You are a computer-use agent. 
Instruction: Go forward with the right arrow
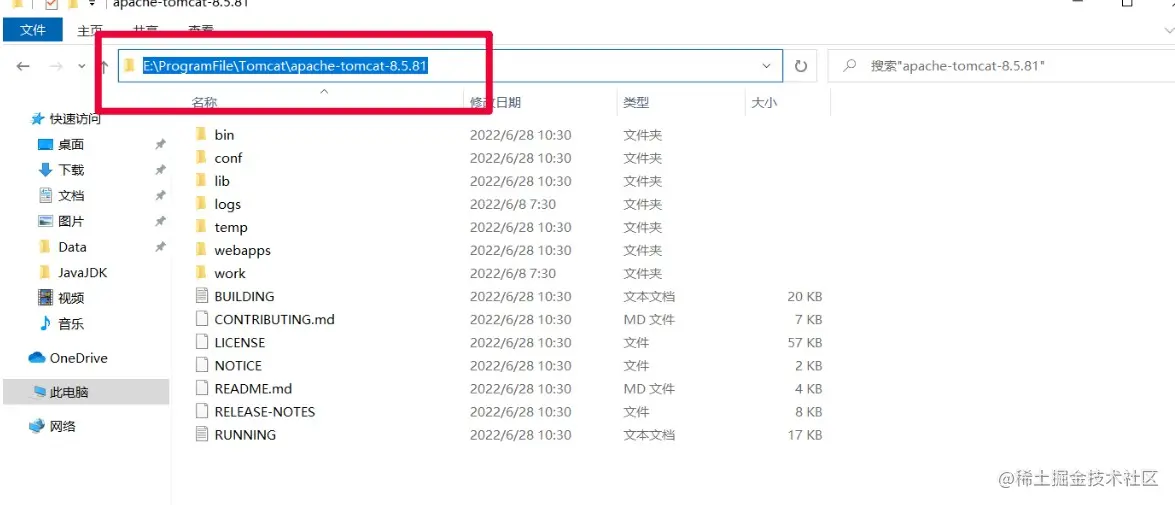pos(55,66)
